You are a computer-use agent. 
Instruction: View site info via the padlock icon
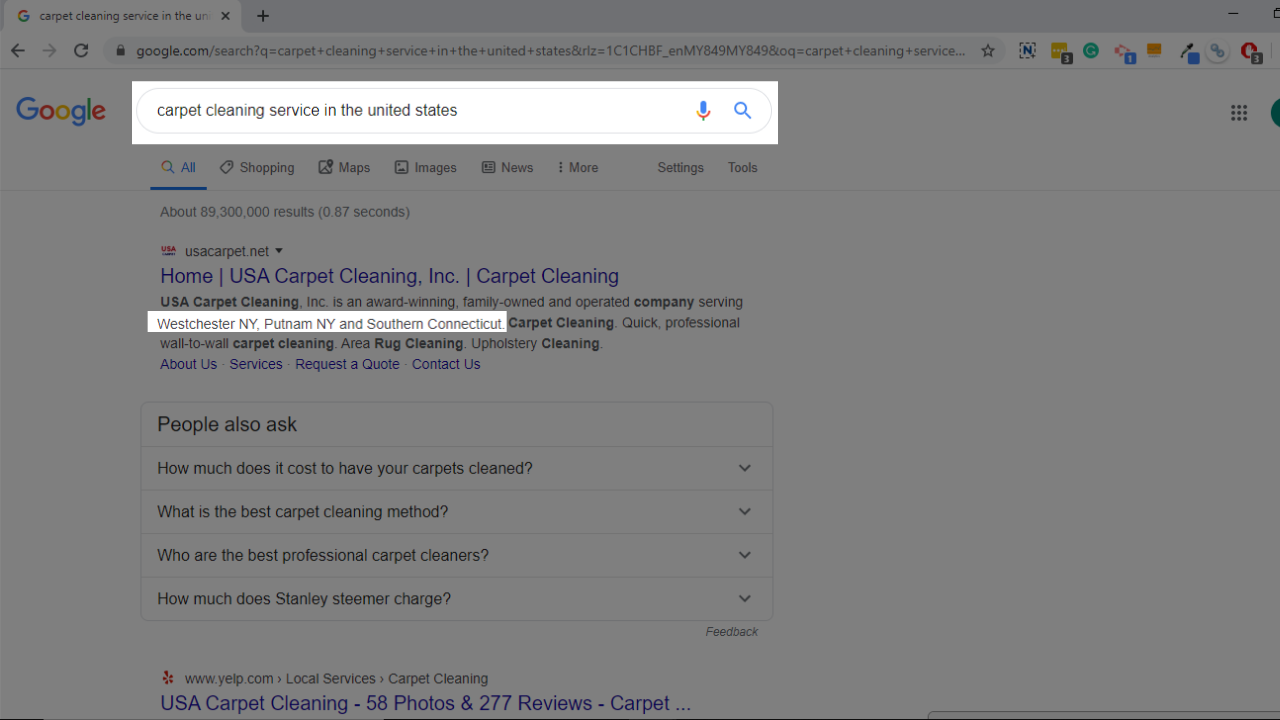(120, 51)
